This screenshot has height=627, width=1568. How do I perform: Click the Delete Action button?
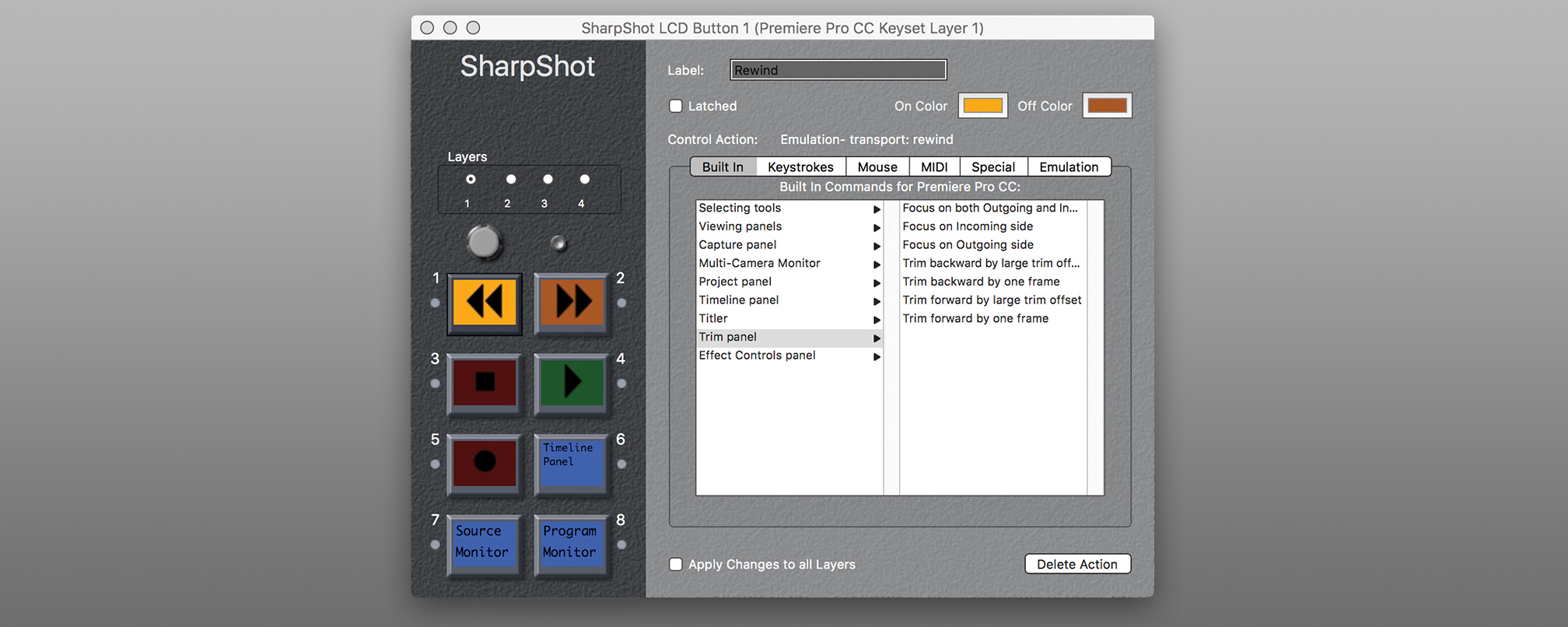point(1077,564)
